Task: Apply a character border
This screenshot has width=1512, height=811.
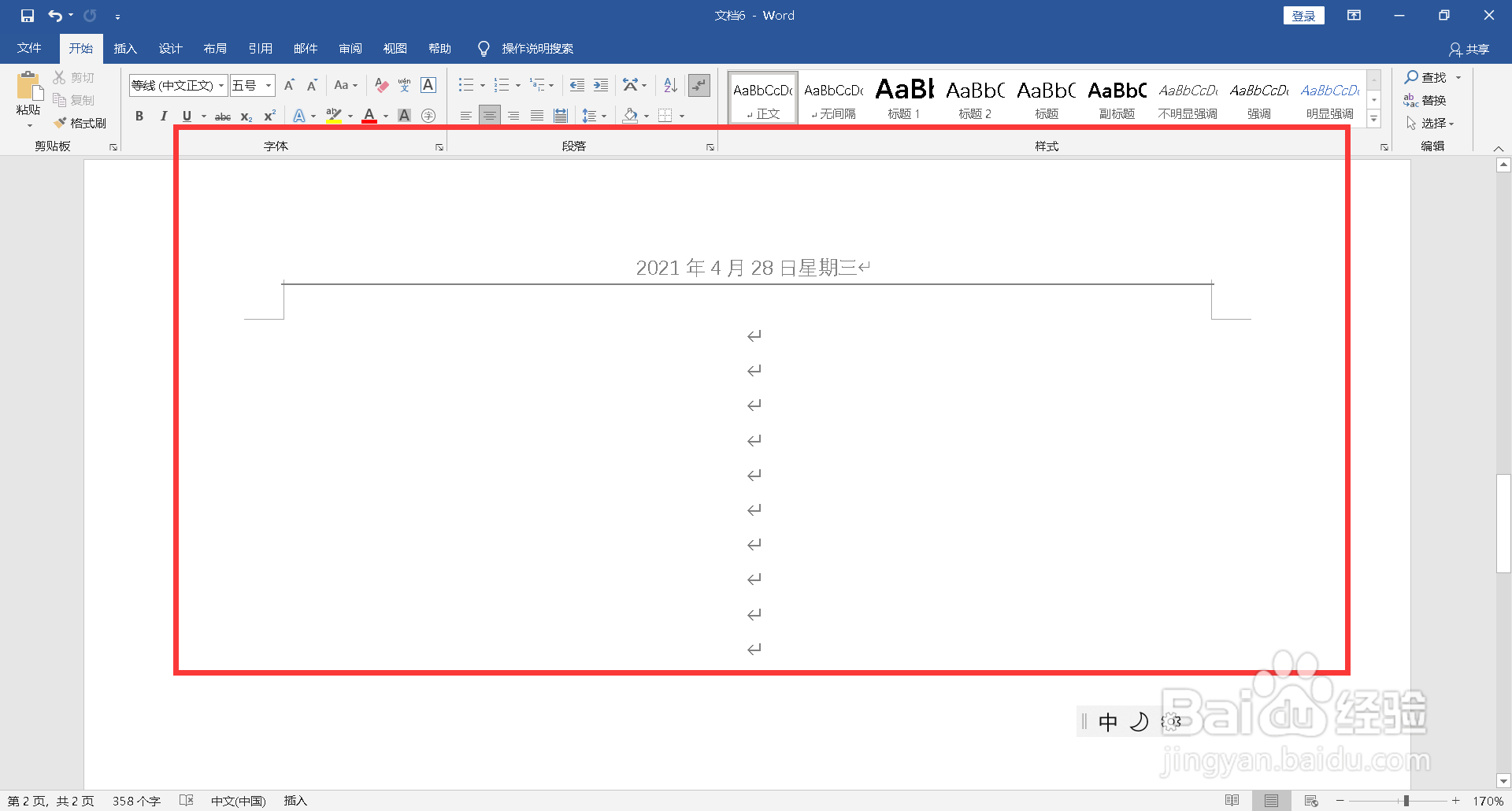Action: click(428, 85)
